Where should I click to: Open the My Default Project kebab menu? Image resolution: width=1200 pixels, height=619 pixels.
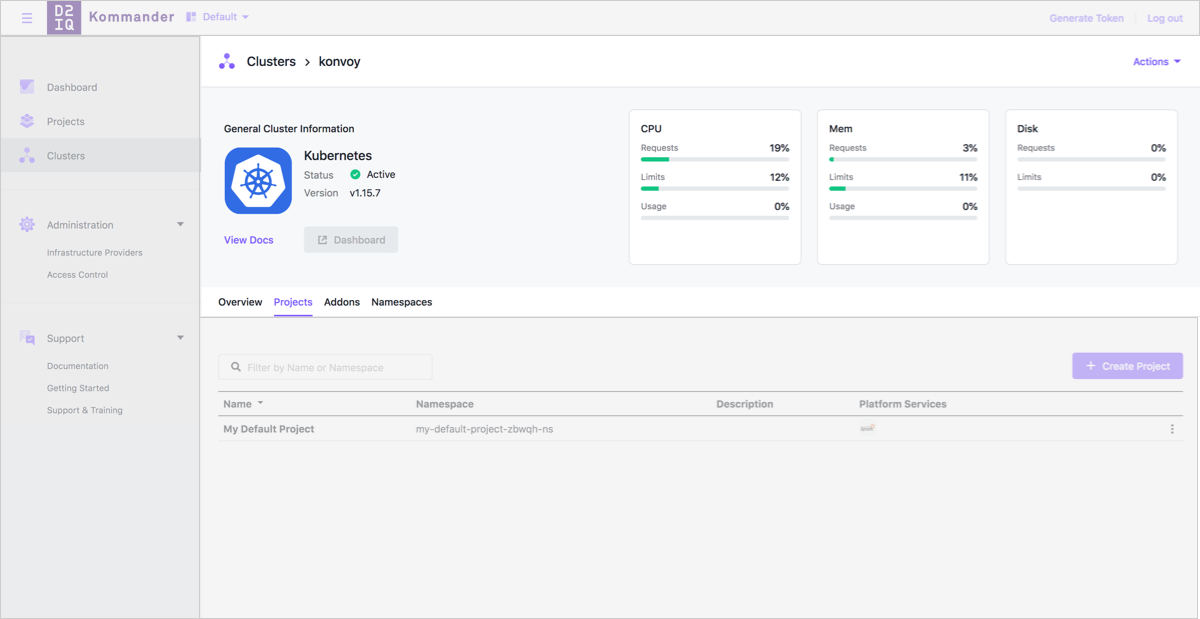click(x=1172, y=429)
